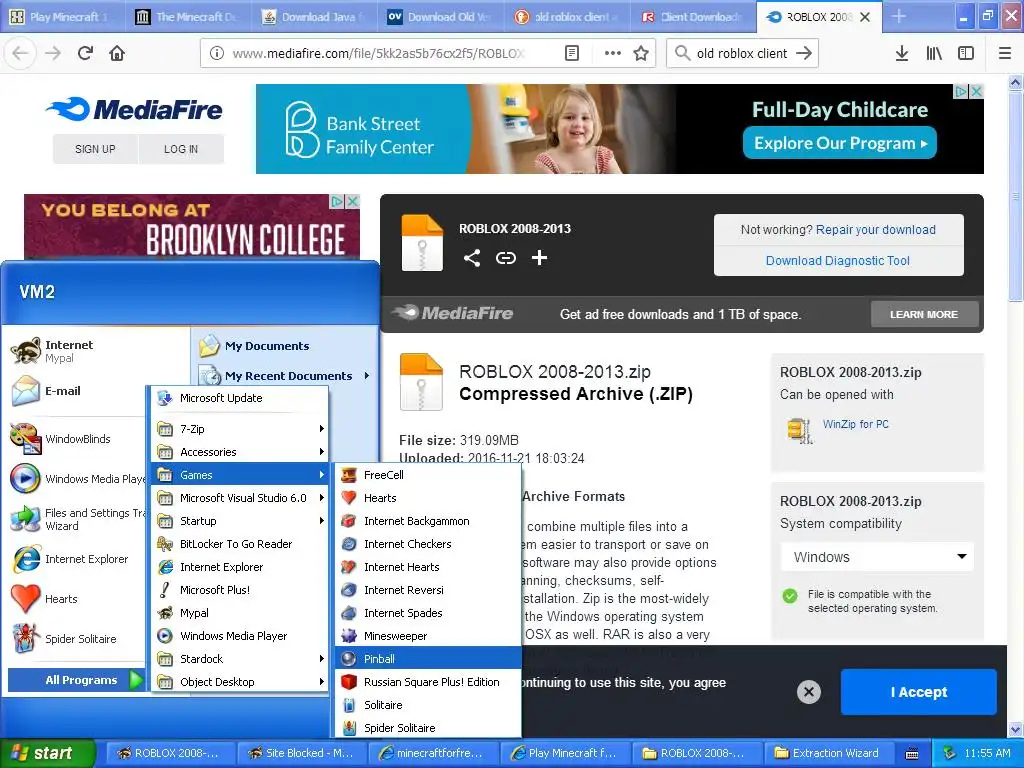Click the LOG IN button
This screenshot has height=768, width=1024.
[181, 149]
